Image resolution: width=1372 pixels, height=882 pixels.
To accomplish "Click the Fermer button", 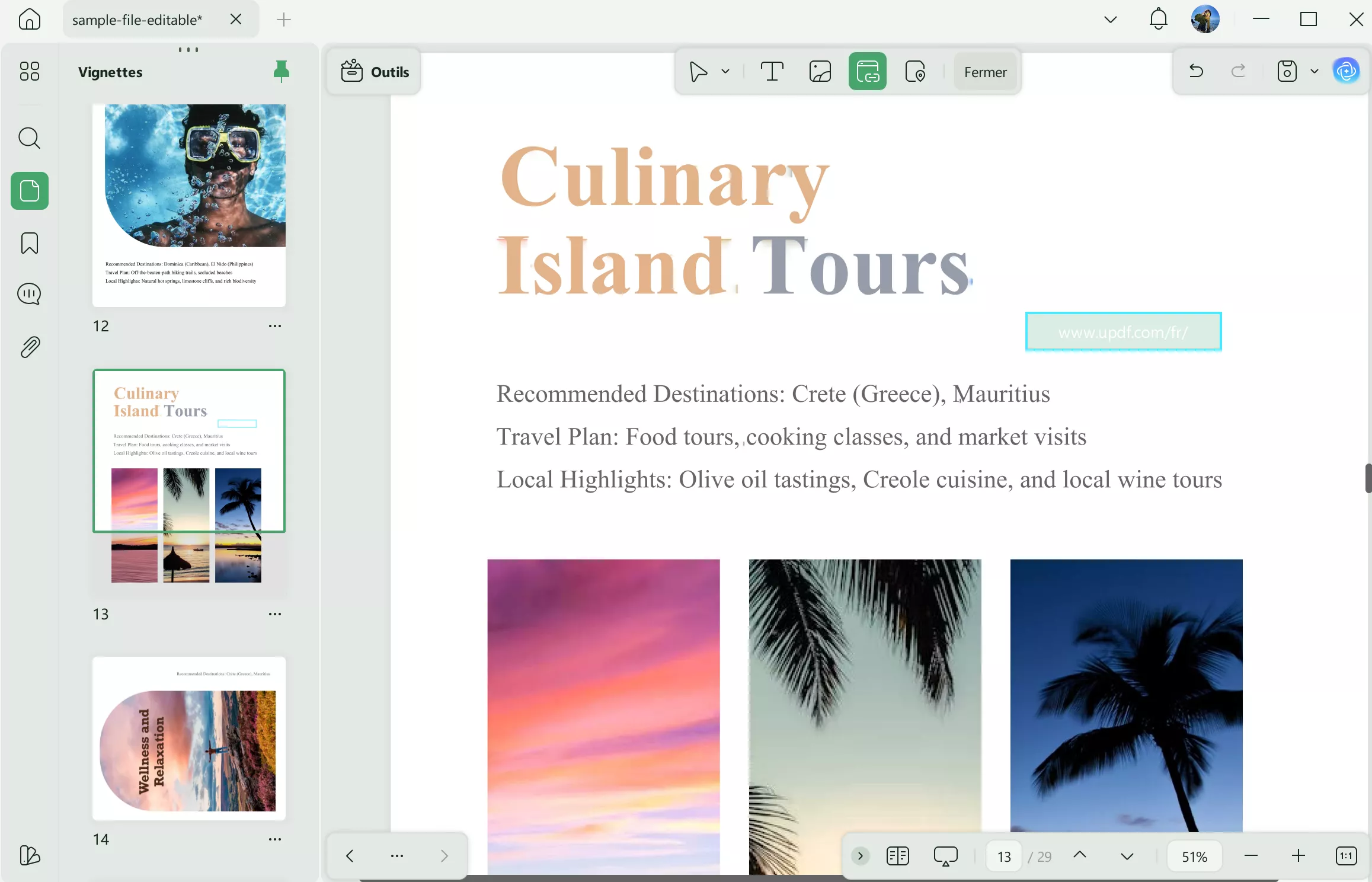I will point(985,72).
